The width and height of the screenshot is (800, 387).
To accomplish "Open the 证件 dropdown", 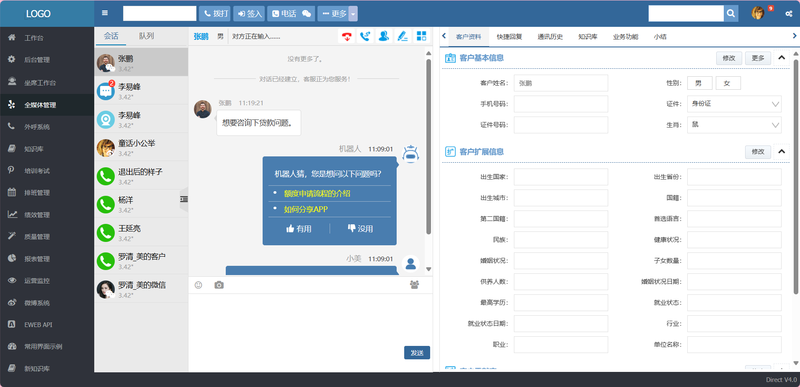I will (x=734, y=104).
